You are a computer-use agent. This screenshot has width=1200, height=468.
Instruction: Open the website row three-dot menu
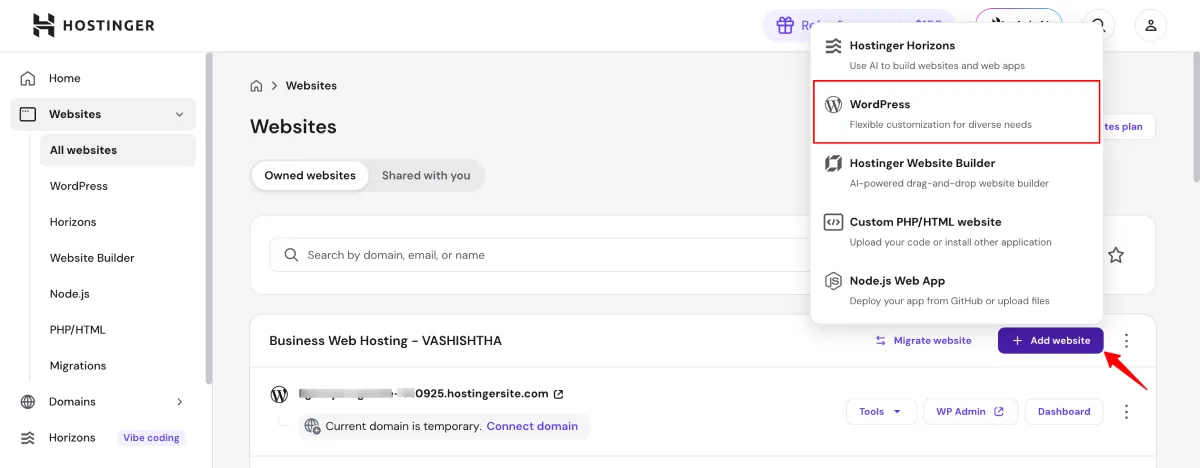click(1127, 412)
